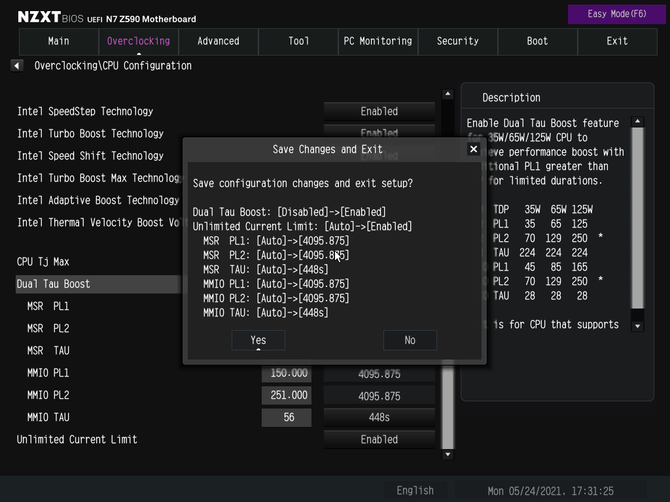Cancel saving with the No button
Screen dimensions: 670x502
pos(410,340)
